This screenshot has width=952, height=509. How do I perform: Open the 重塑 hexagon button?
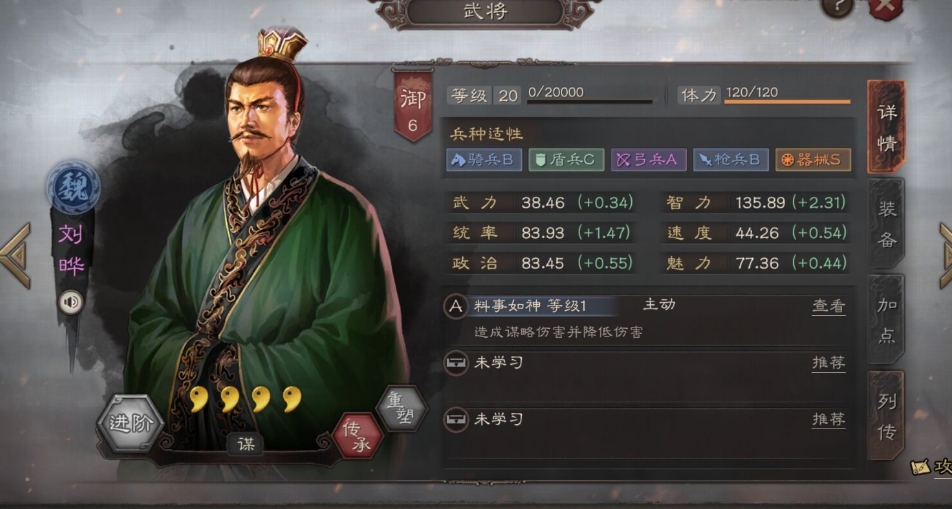pyautogui.click(x=401, y=408)
